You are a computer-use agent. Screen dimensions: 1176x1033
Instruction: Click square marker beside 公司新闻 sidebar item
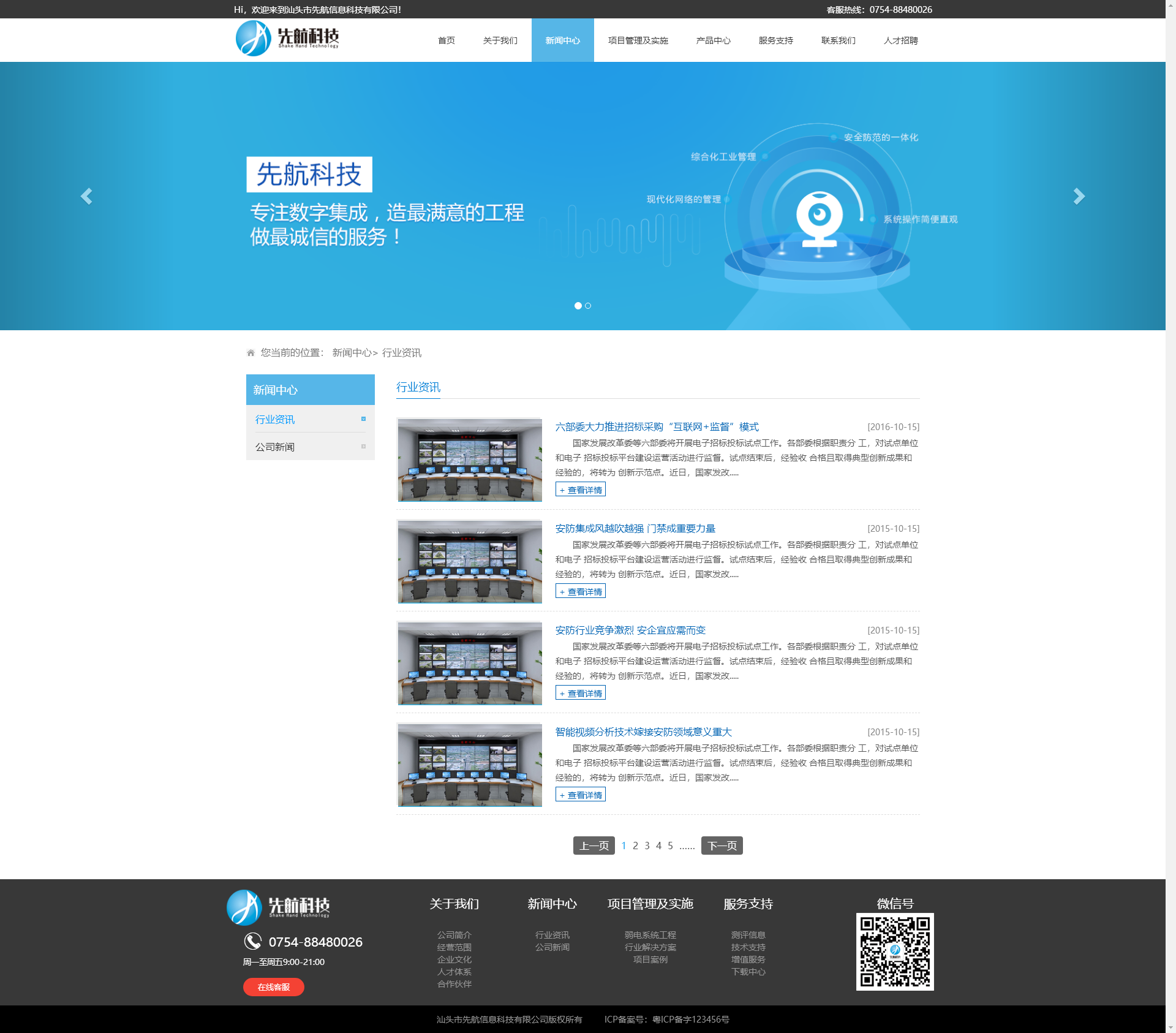[x=363, y=447]
